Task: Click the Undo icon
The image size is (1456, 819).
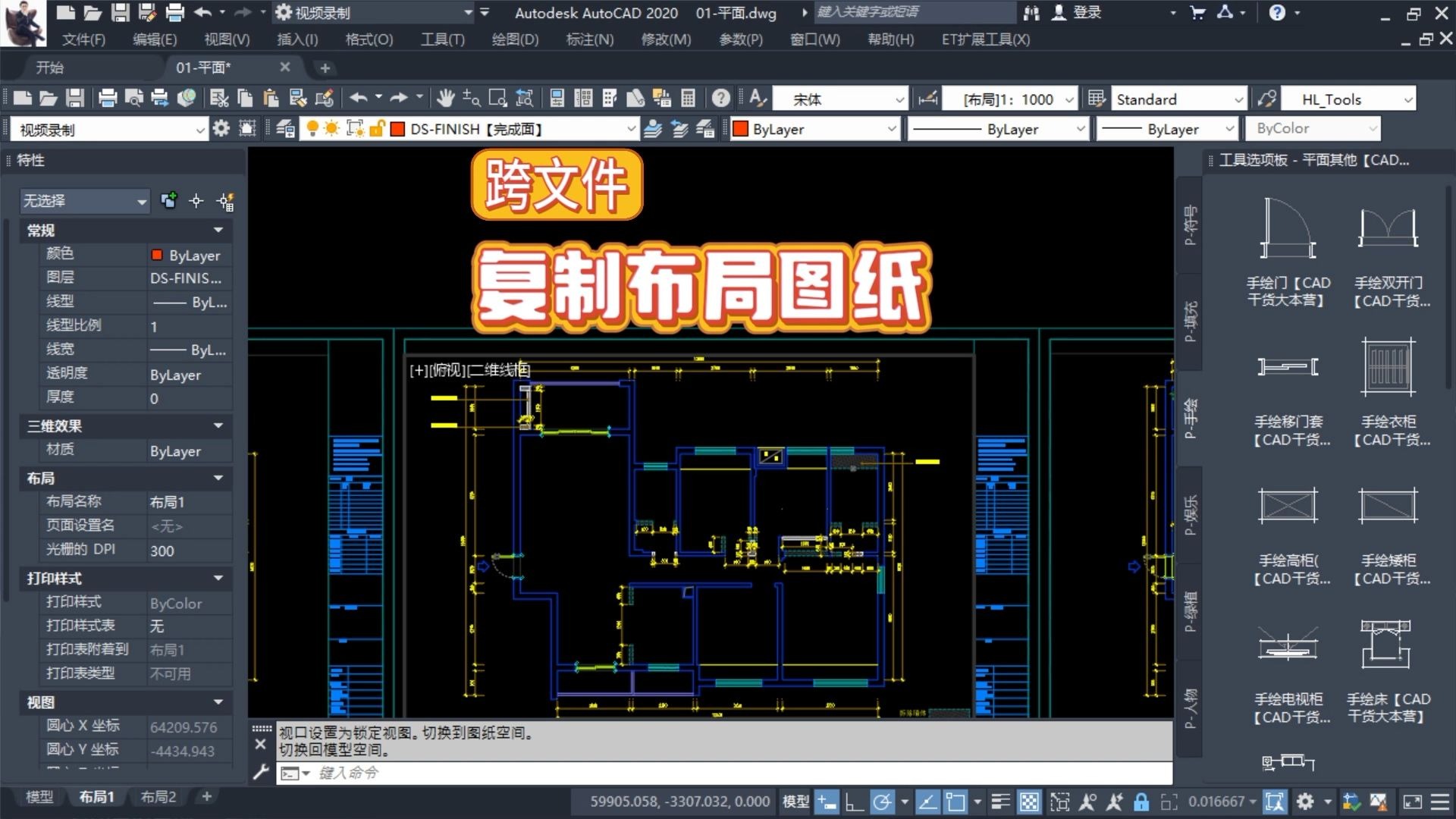Action: click(x=359, y=97)
